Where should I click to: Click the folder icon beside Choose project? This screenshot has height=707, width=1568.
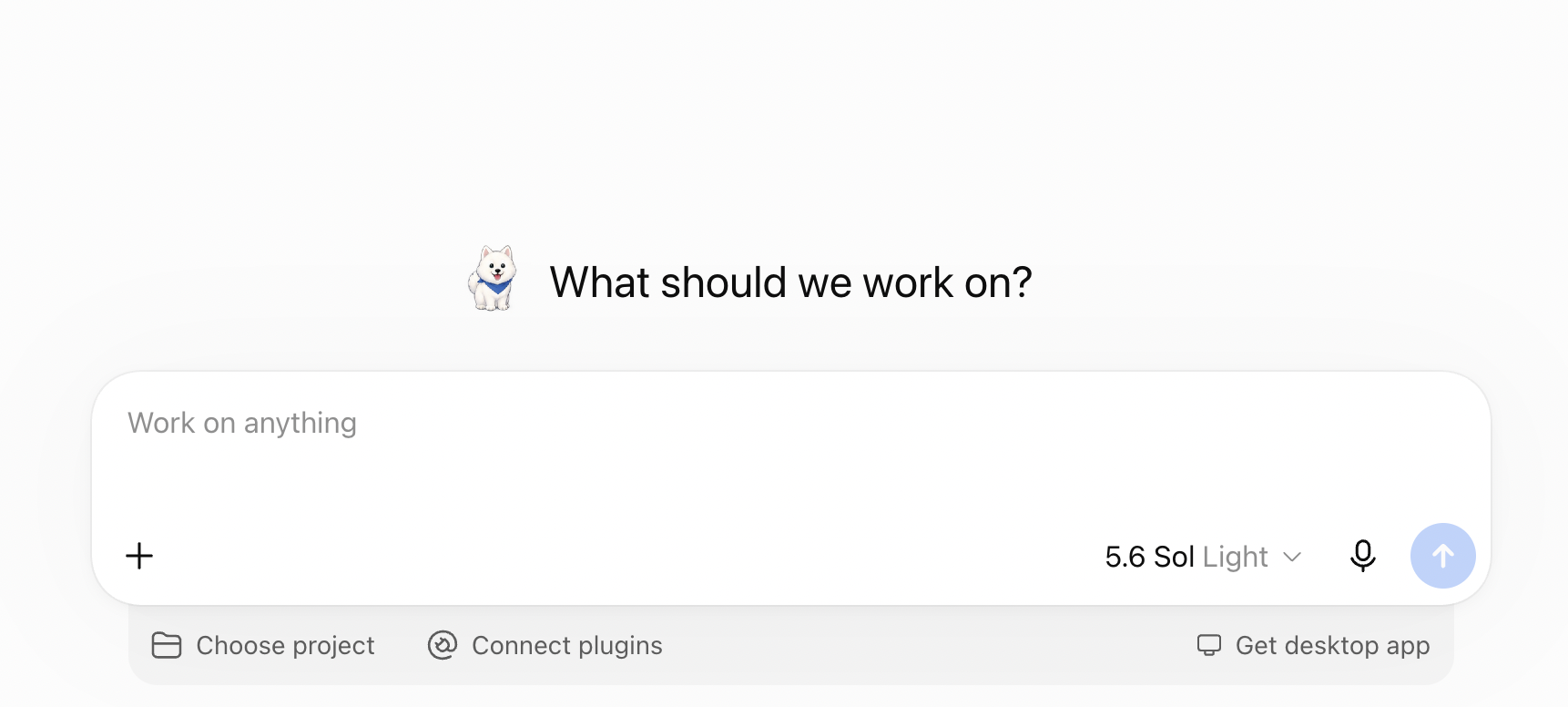point(167,645)
